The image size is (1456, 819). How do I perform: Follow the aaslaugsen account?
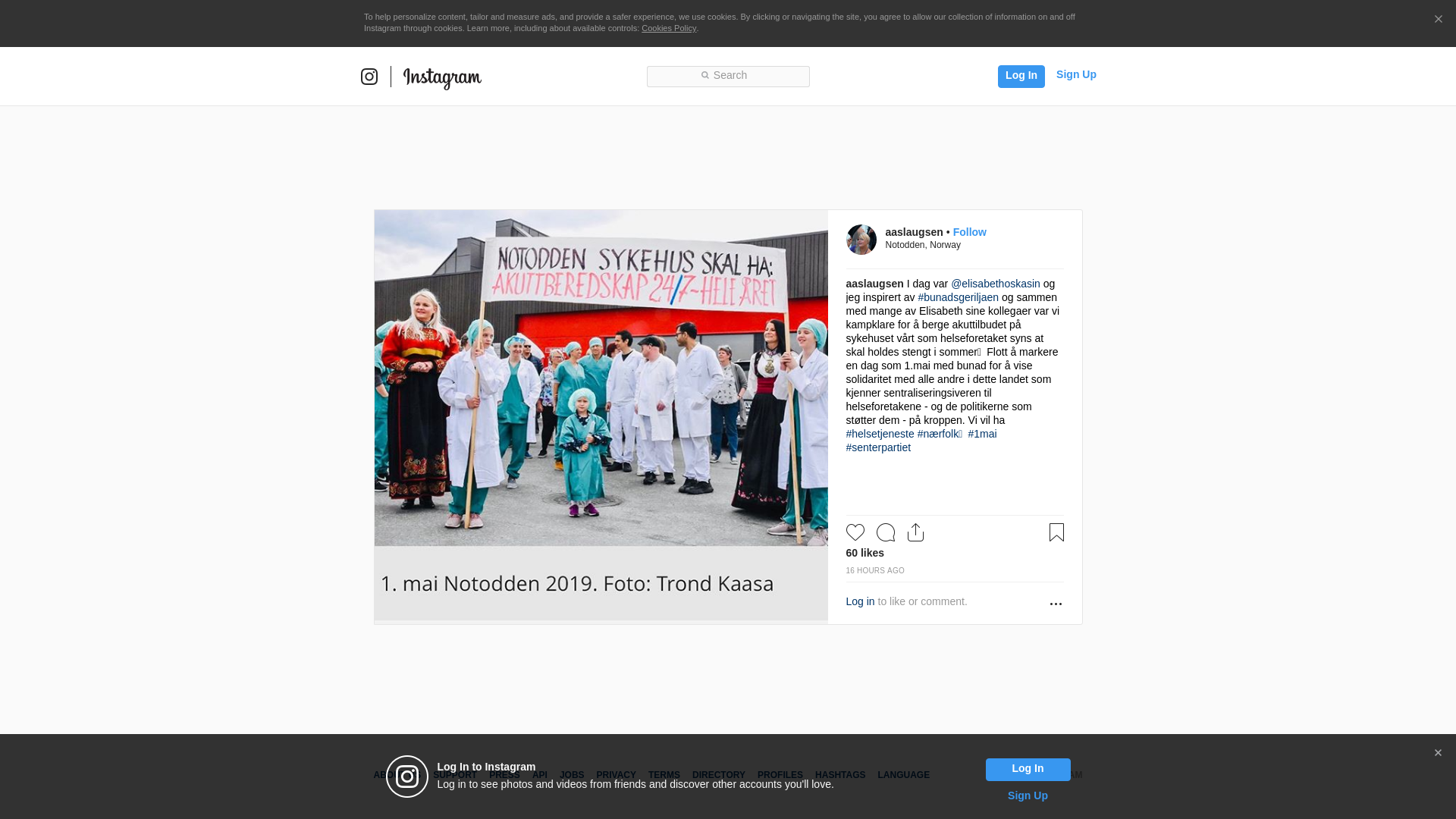coord(969,232)
